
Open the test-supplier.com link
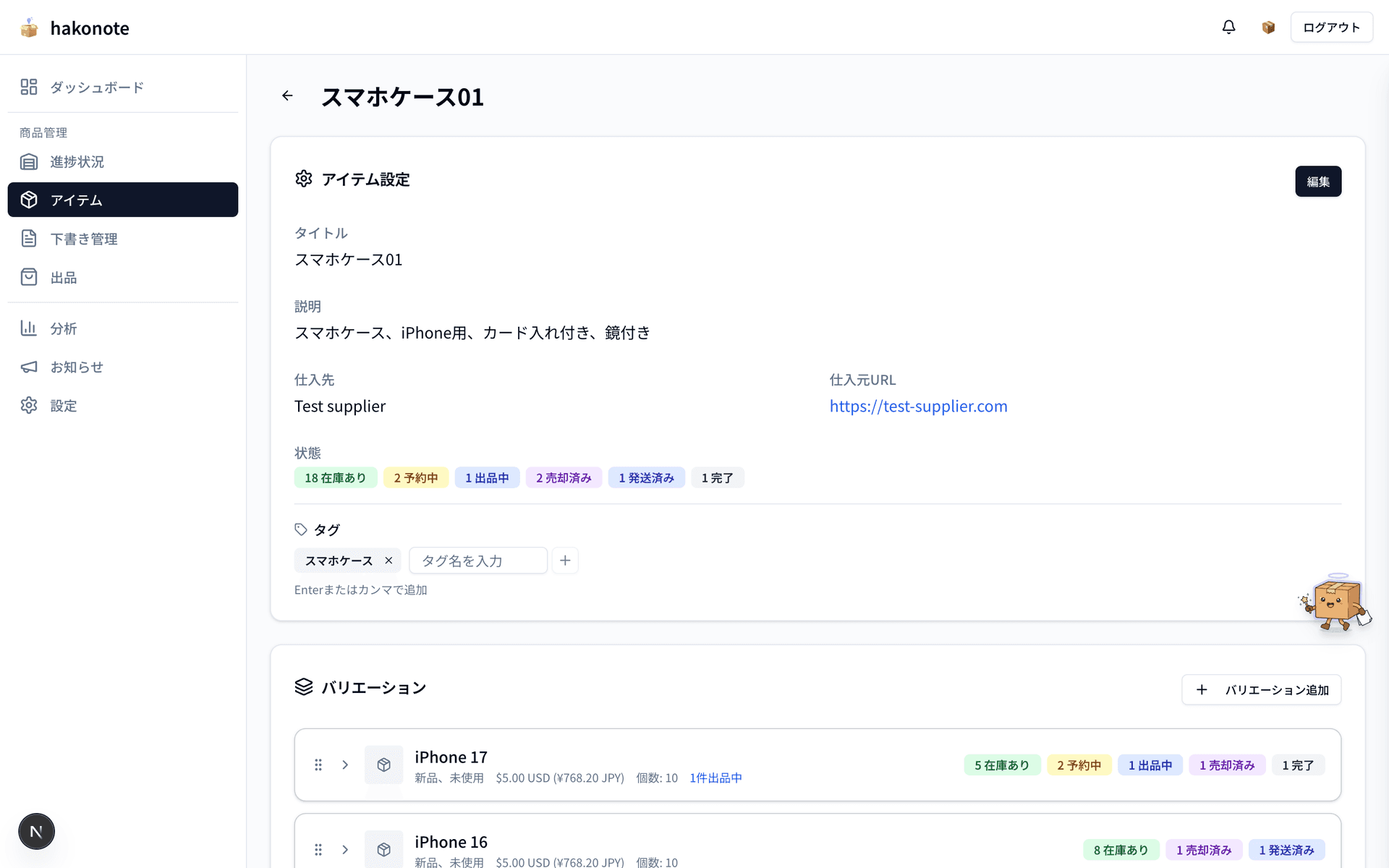pos(918,406)
